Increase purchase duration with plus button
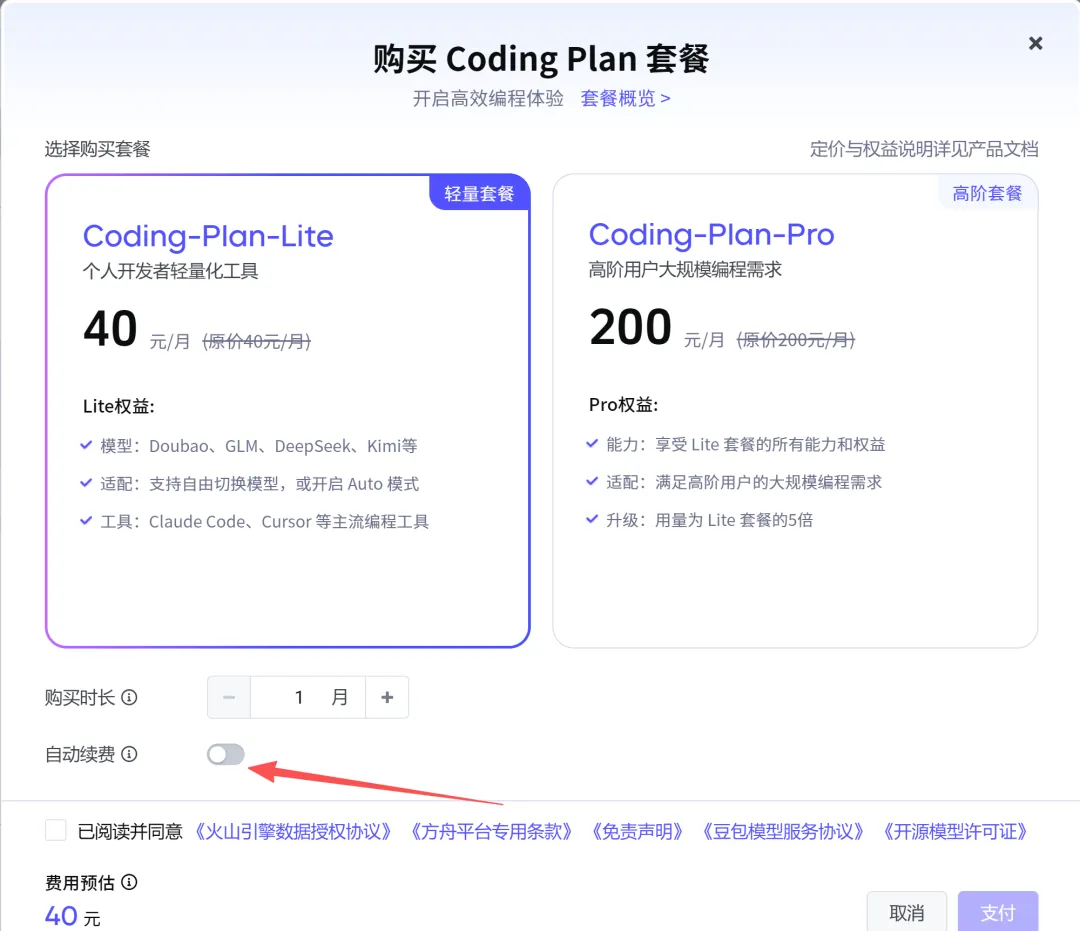Image resolution: width=1080 pixels, height=931 pixels. 387,698
